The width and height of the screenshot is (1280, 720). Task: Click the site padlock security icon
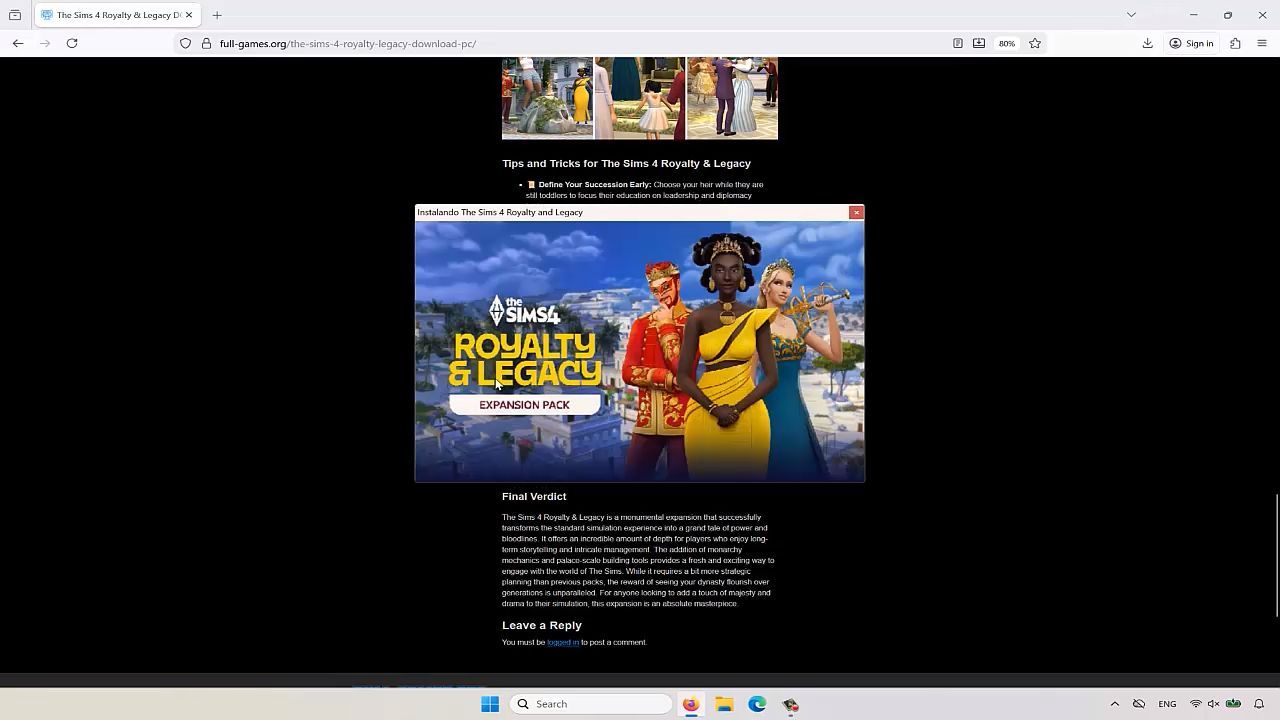pyautogui.click(x=206, y=43)
